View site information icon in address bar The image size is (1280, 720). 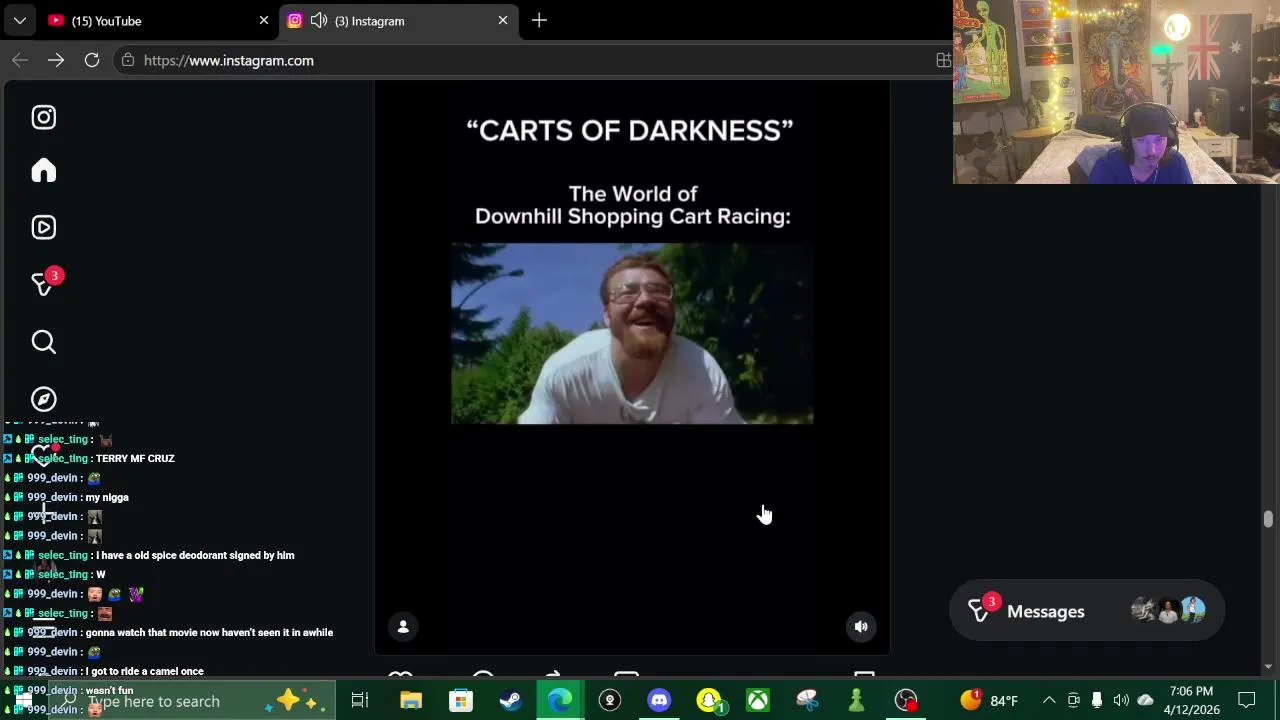coord(128,60)
